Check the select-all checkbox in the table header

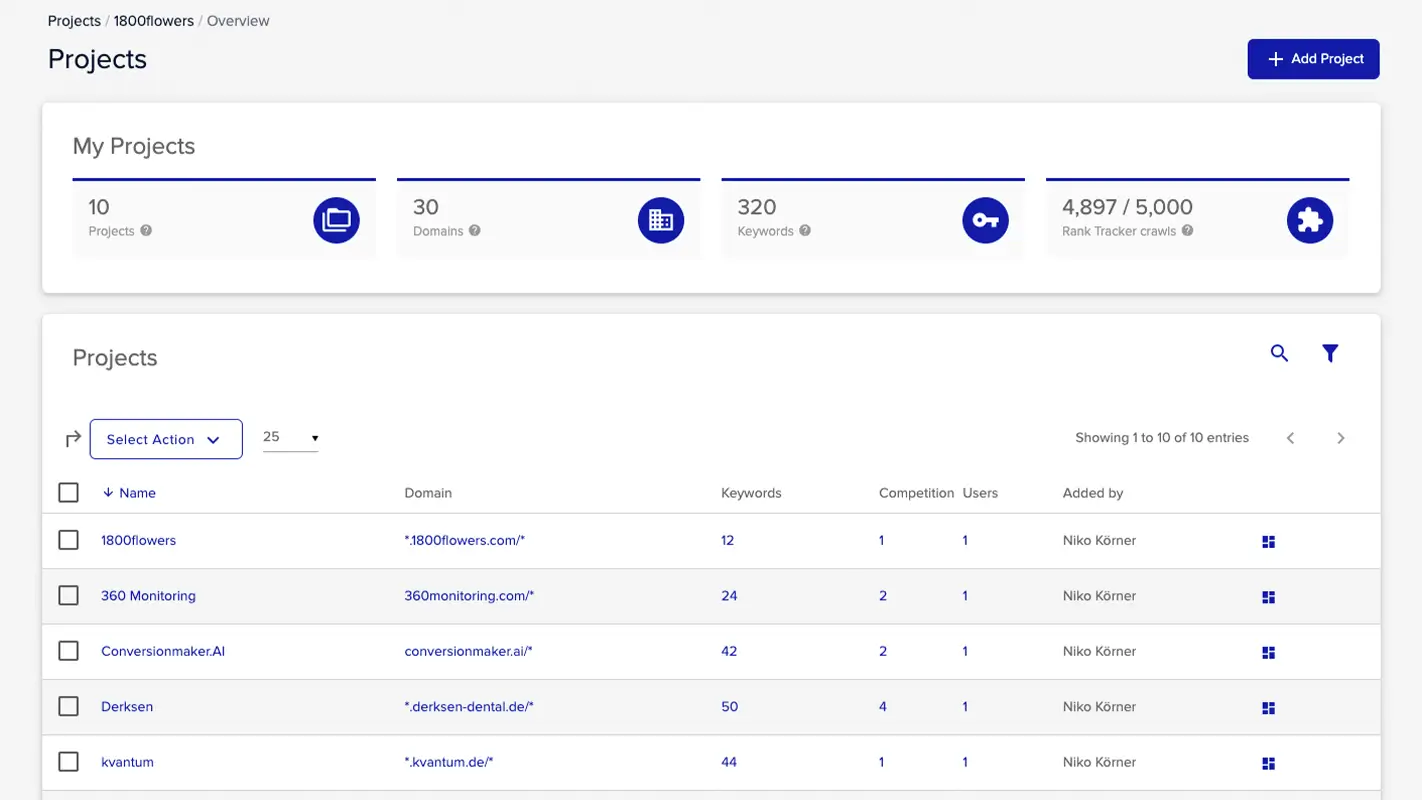point(68,492)
